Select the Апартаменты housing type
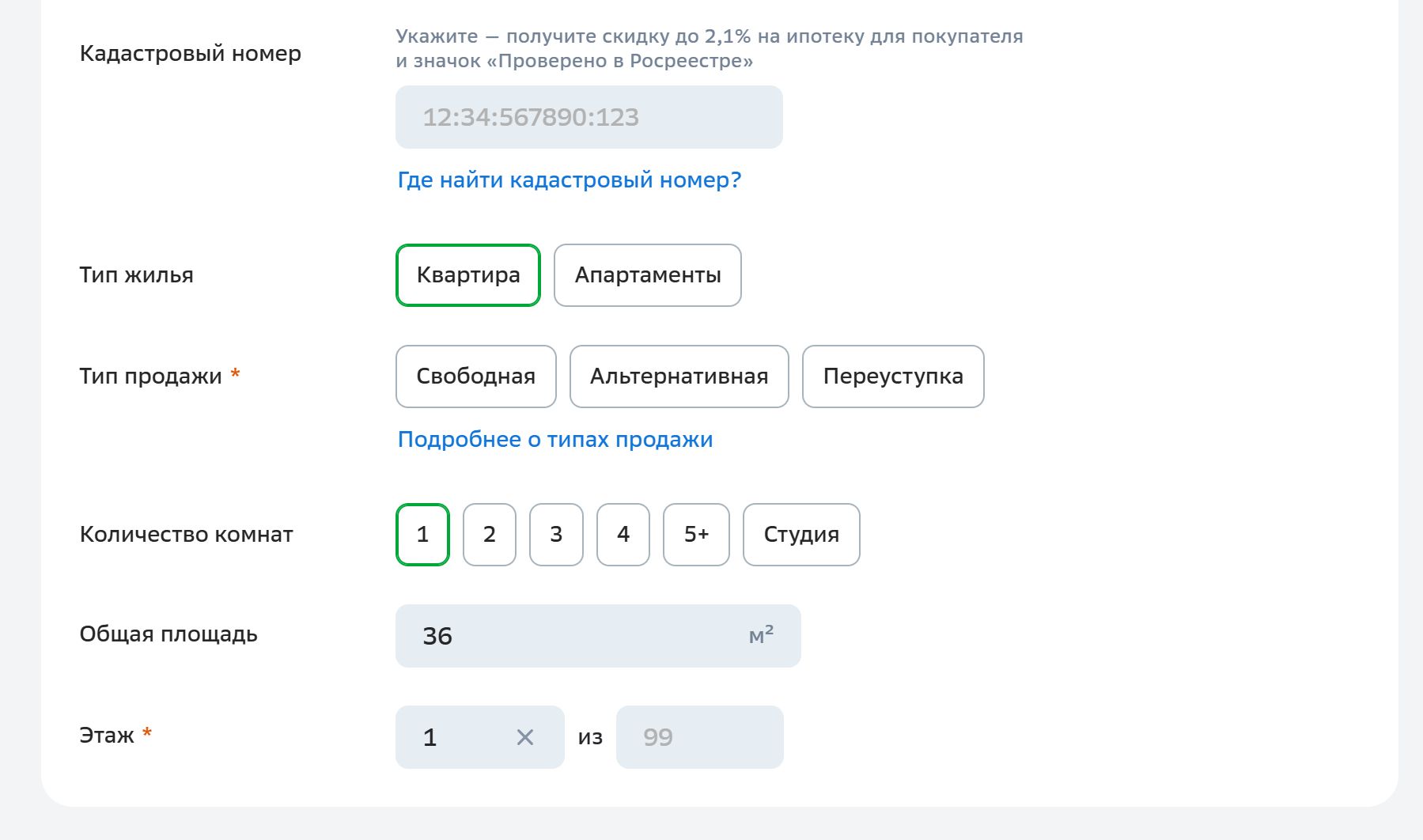 pos(648,275)
